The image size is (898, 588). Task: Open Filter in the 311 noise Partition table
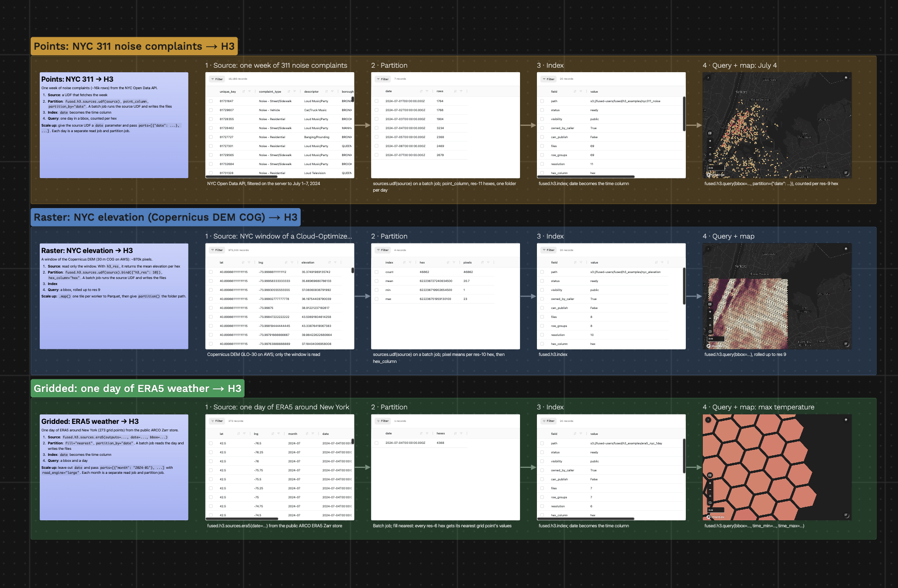click(383, 79)
